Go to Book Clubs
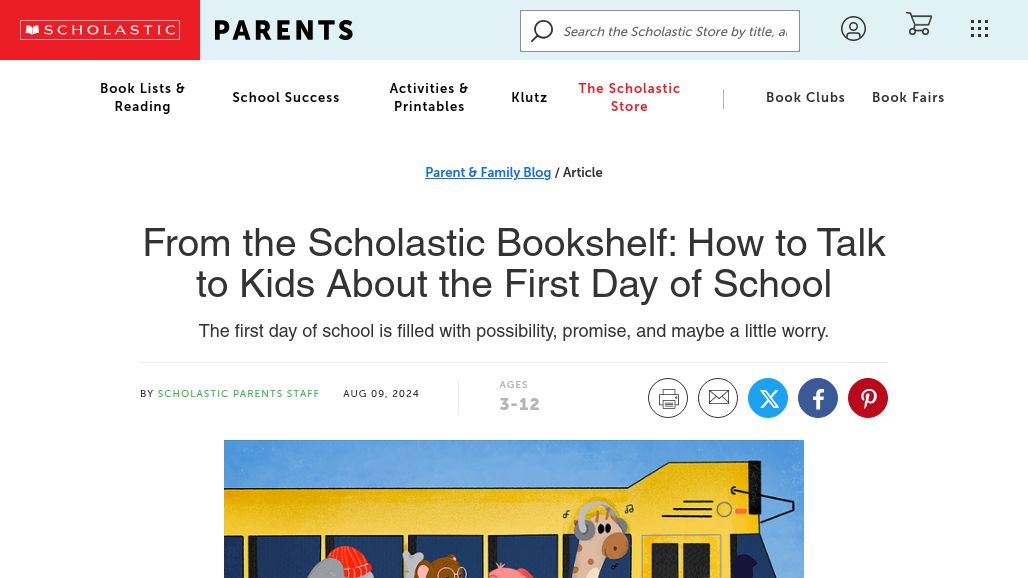Image resolution: width=1028 pixels, height=578 pixels. (805, 97)
